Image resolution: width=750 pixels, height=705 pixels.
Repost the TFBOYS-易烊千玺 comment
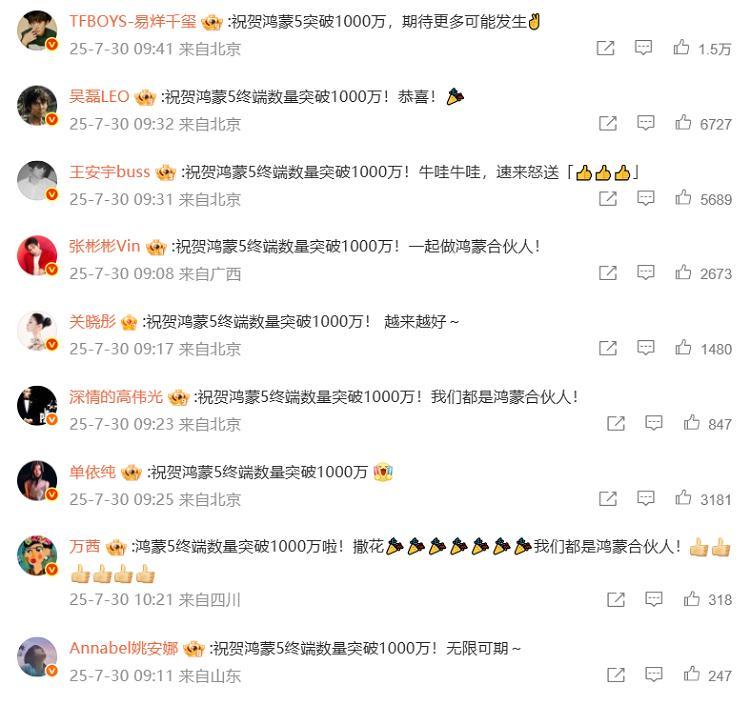605,48
